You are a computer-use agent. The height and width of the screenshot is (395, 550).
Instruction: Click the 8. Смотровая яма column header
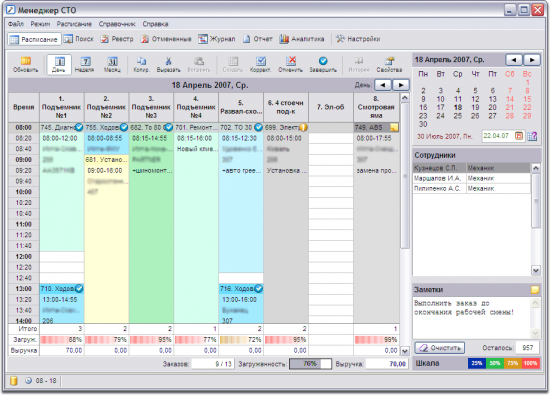pyautogui.click(x=376, y=107)
